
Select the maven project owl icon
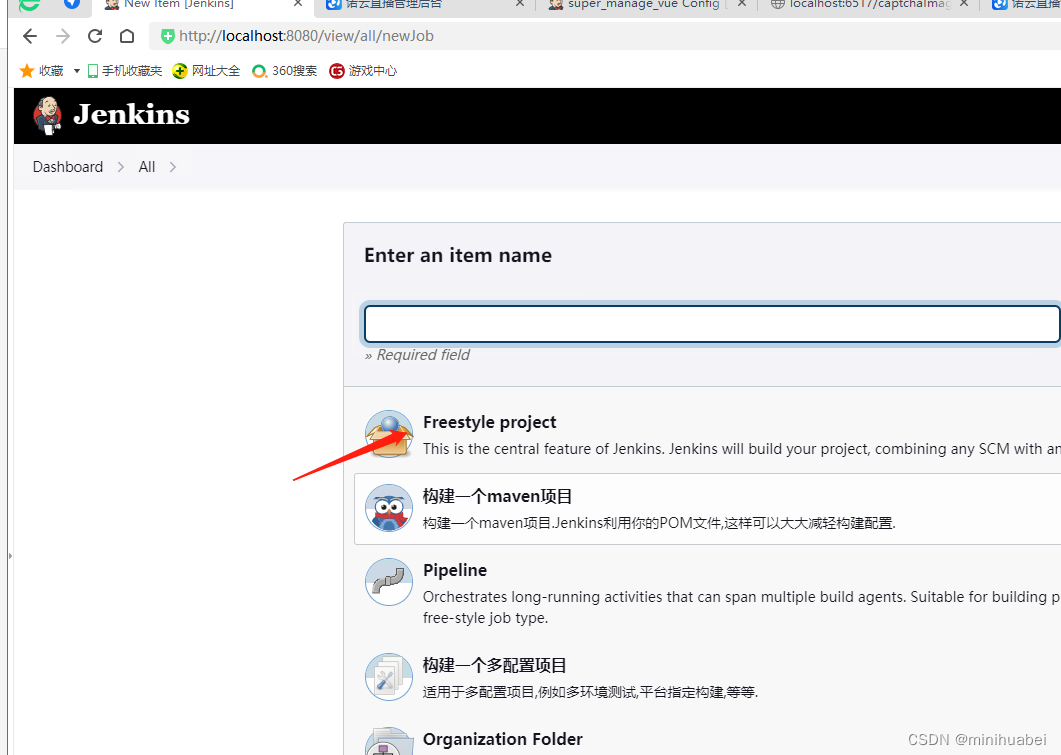pyautogui.click(x=389, y=508)
